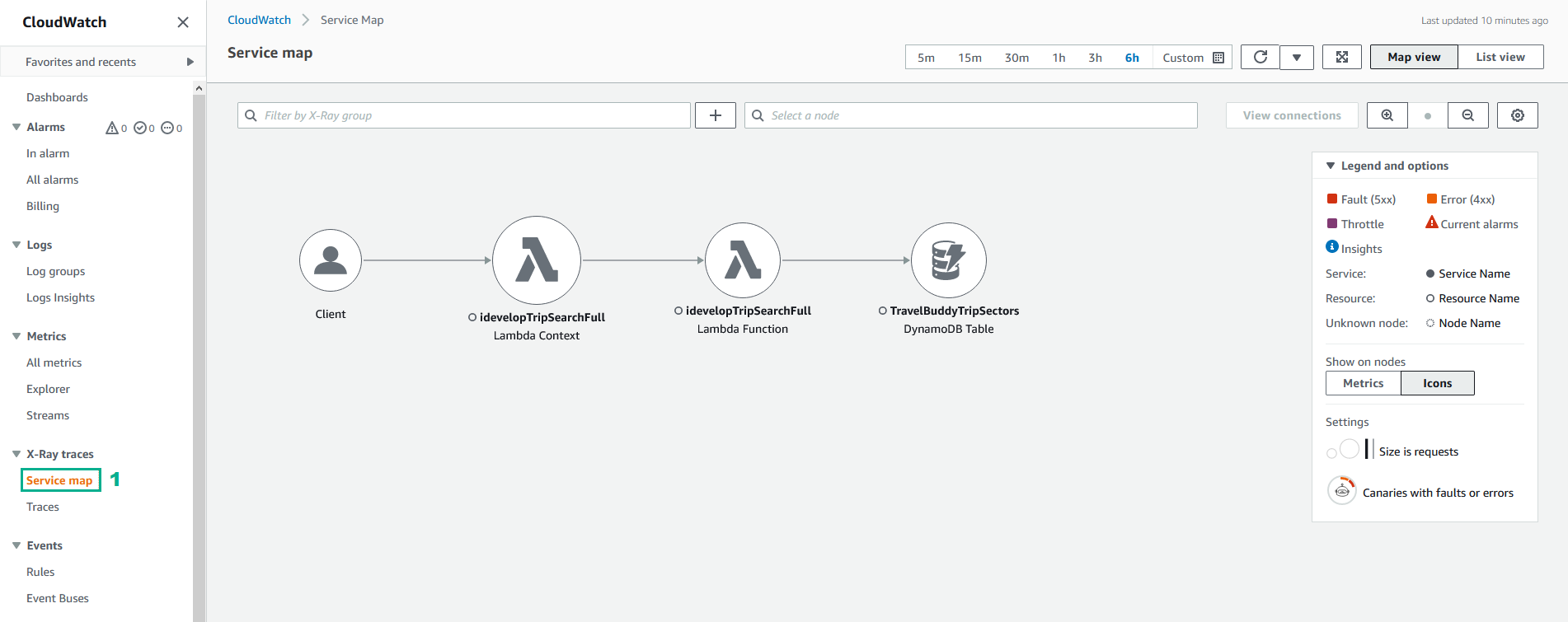Collapse the Metrics section
This screenshot has width=1568, height=622.
tap(16, 336)
